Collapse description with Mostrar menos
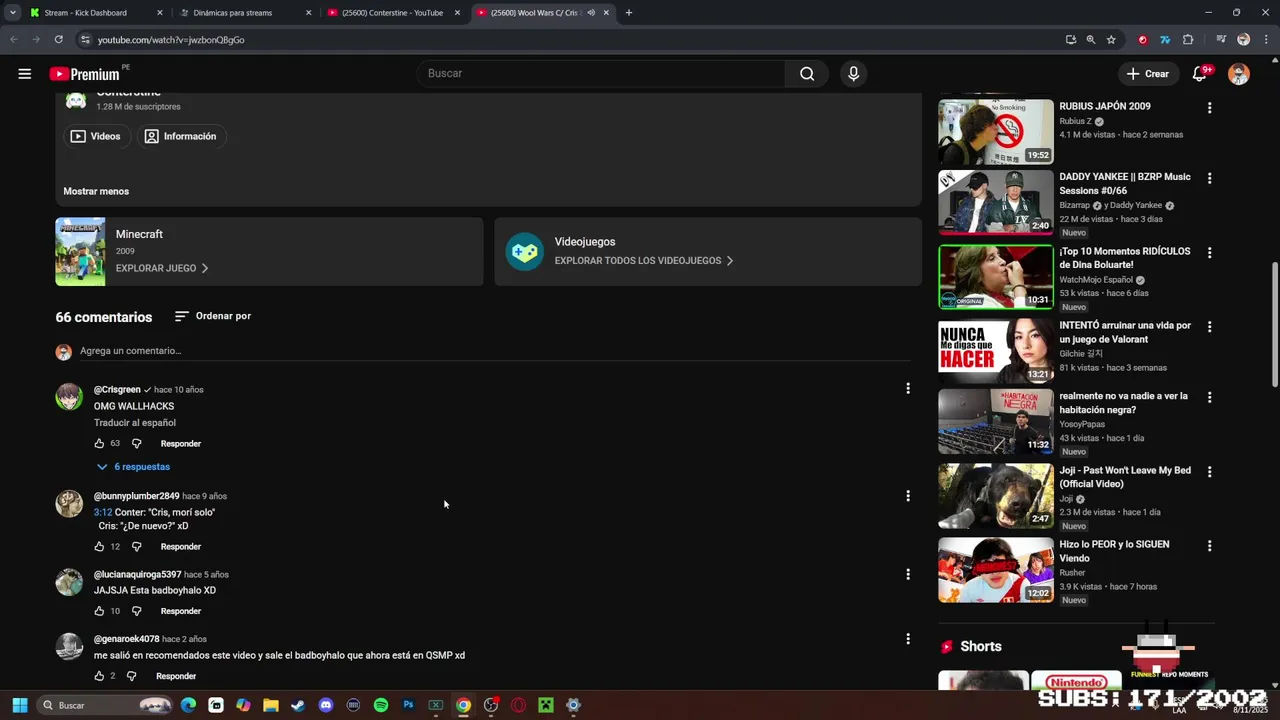Viewport: 1280px width, 720px height. (96, 191)
